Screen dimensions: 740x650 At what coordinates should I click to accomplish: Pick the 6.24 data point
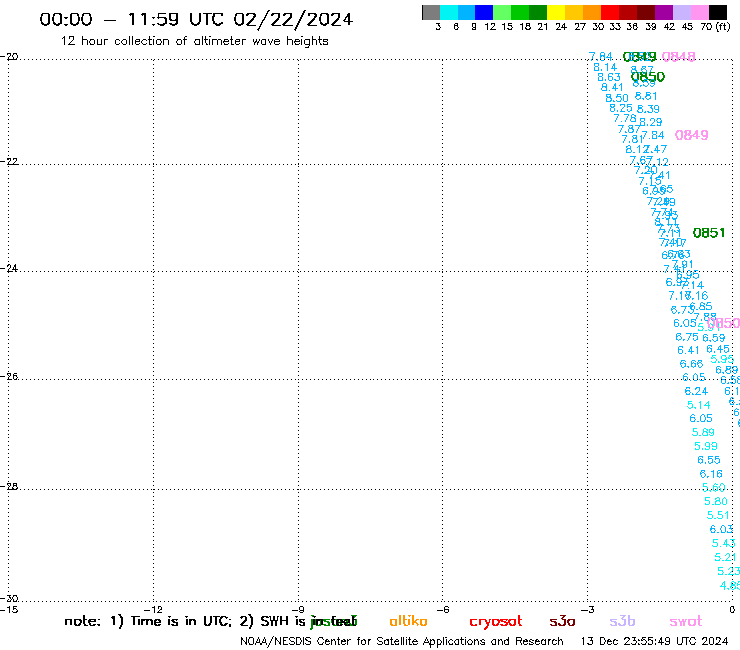(696, 391)
